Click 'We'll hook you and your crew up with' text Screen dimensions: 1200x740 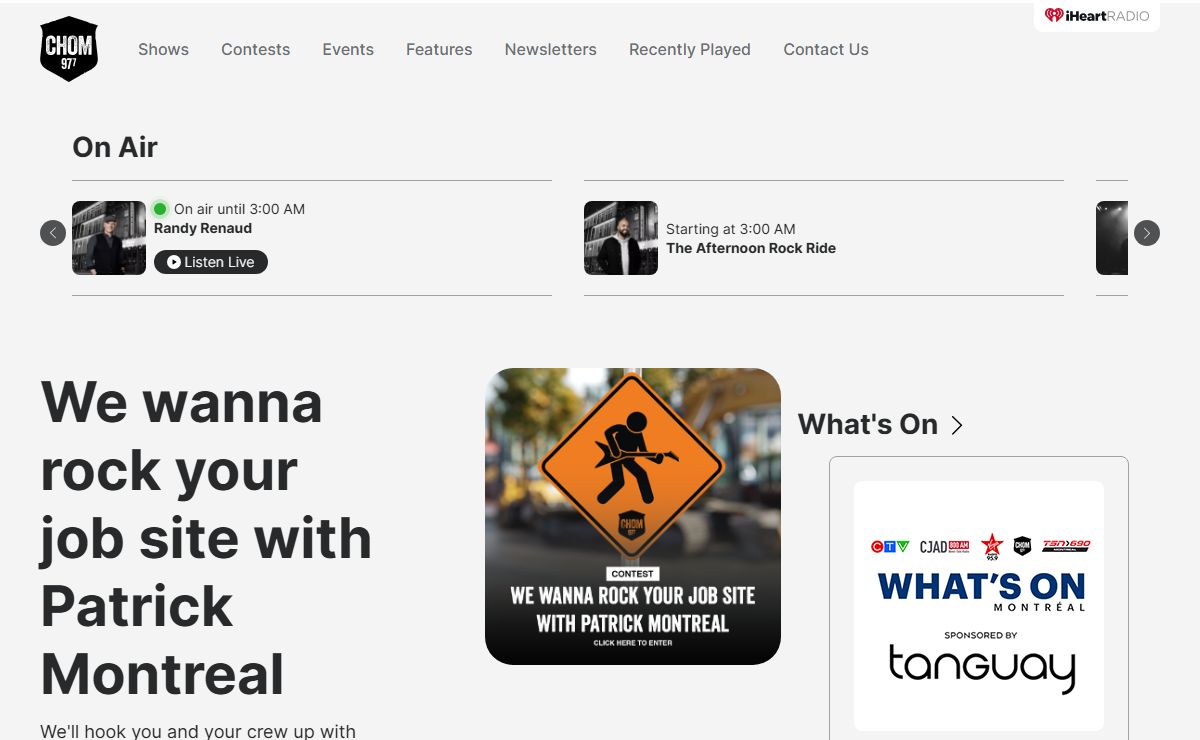pyautogui.click(x=198, y=731)
